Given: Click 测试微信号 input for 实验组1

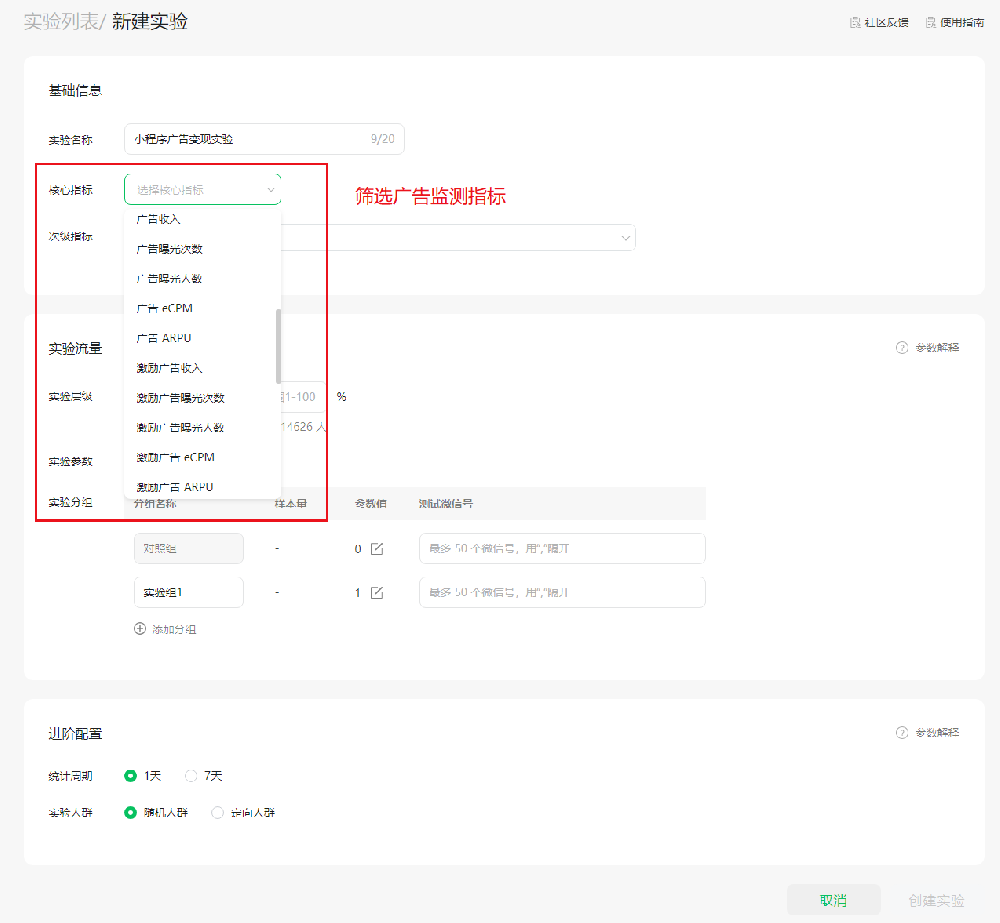Looking at the screenshot, I should click(x=562, y=593).
